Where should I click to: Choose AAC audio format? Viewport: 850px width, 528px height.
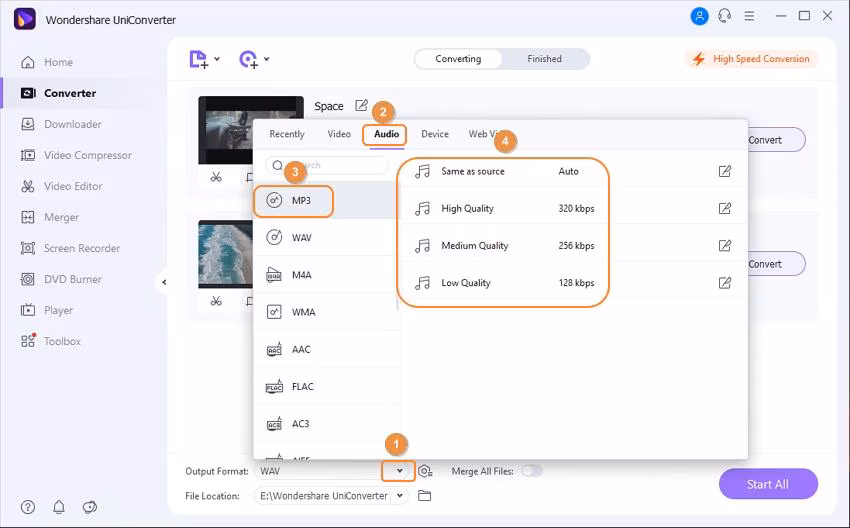click(326, 349)
